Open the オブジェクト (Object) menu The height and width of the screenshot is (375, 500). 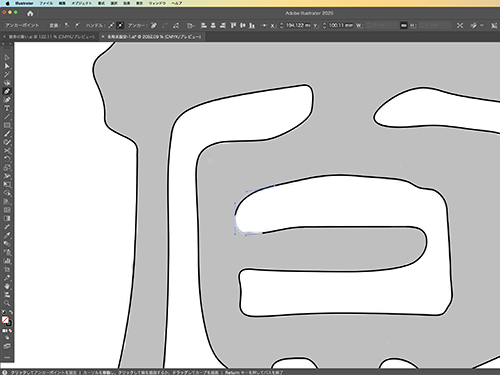pos(82,3)
